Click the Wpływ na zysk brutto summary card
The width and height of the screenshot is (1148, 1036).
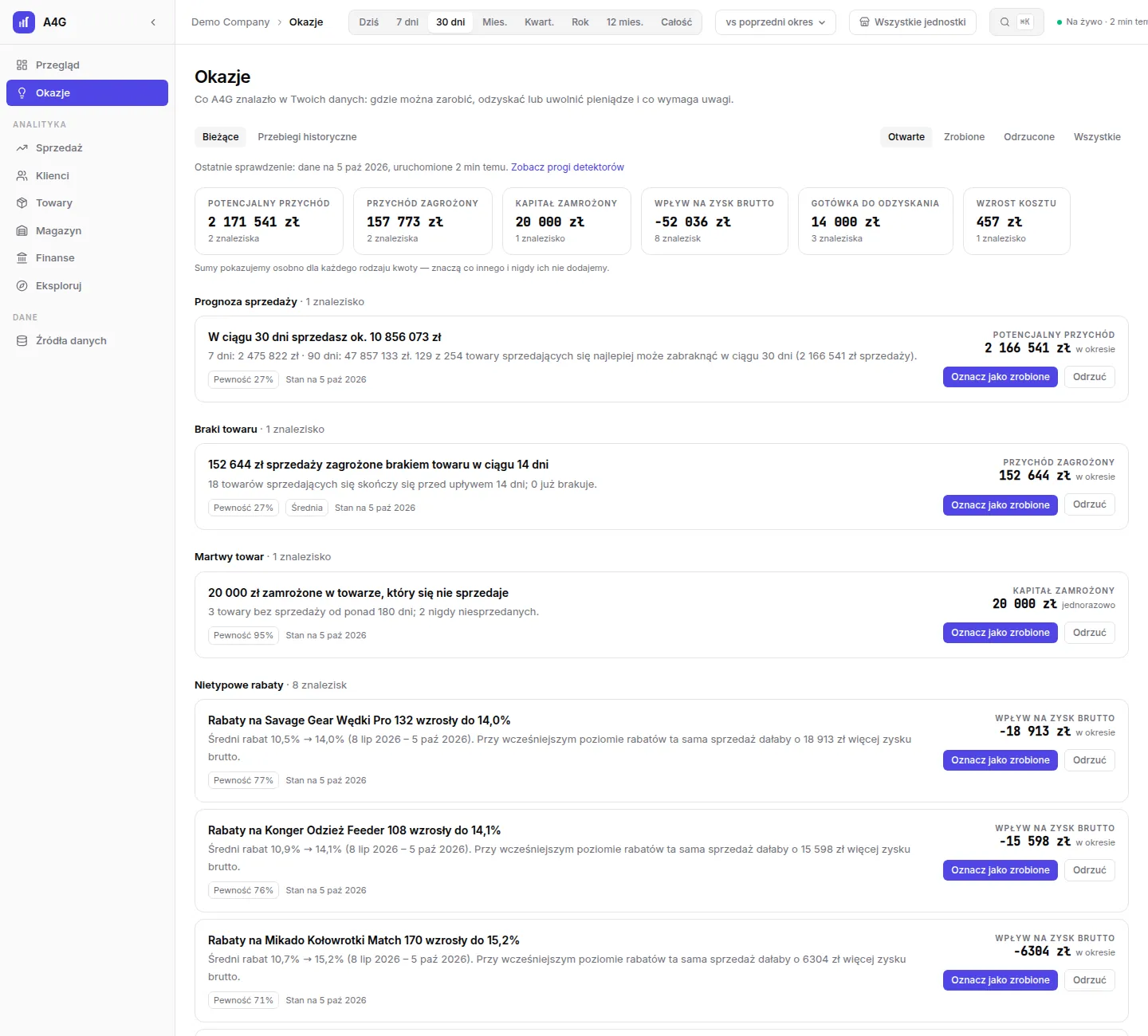point(714,222)
